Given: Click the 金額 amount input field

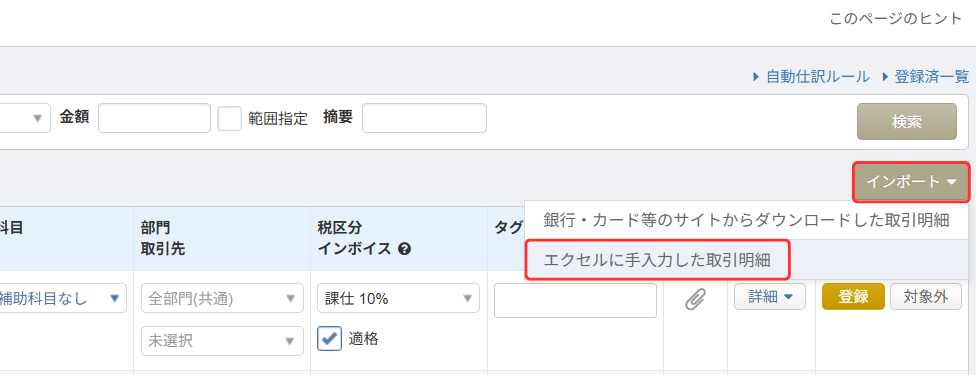Looking at the screenshot, I should pos(154,118).
